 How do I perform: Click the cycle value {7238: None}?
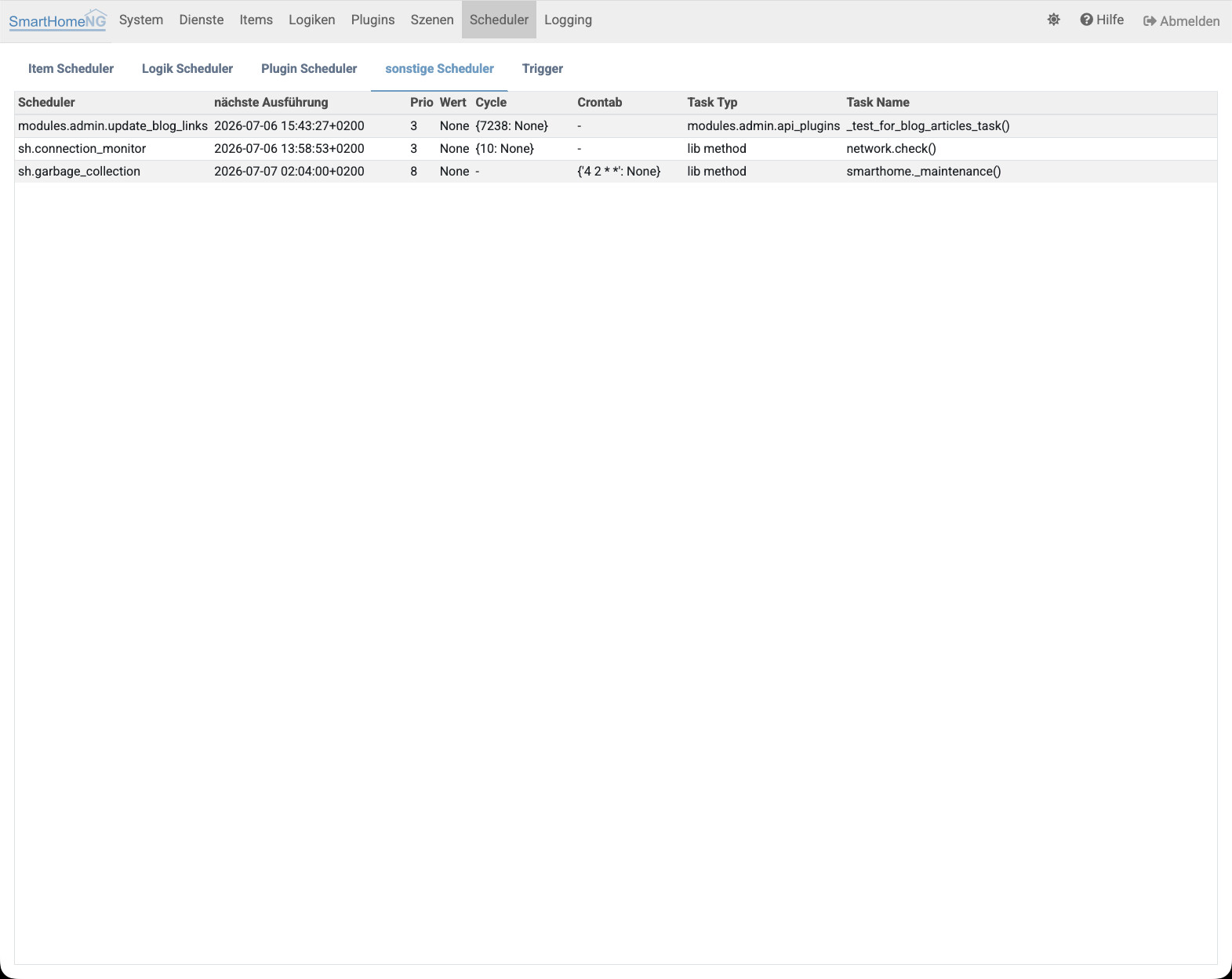(512, 125)
